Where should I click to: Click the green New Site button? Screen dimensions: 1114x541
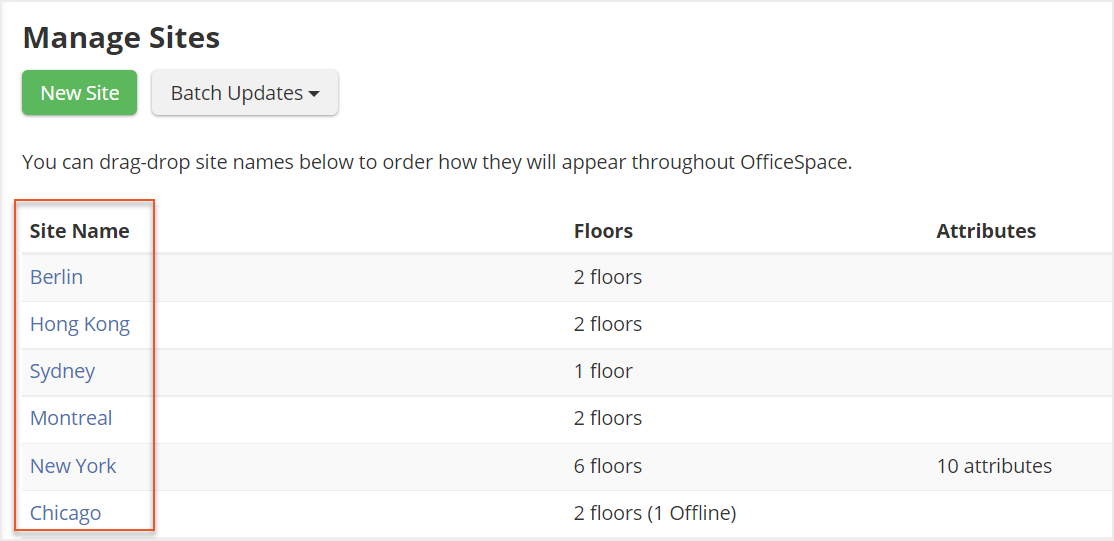[80, 93]
